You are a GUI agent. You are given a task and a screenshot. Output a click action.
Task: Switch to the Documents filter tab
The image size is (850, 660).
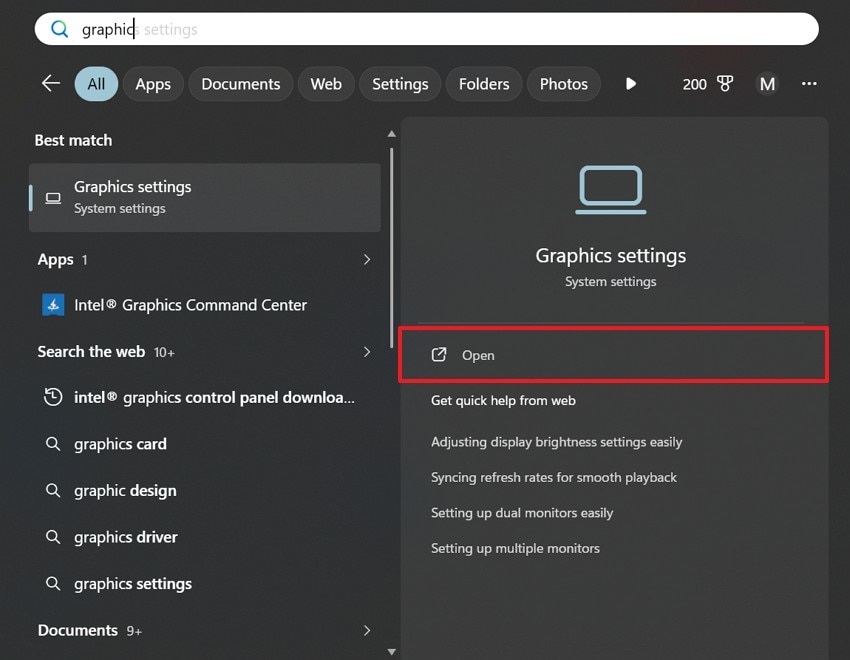coord(241,84)
